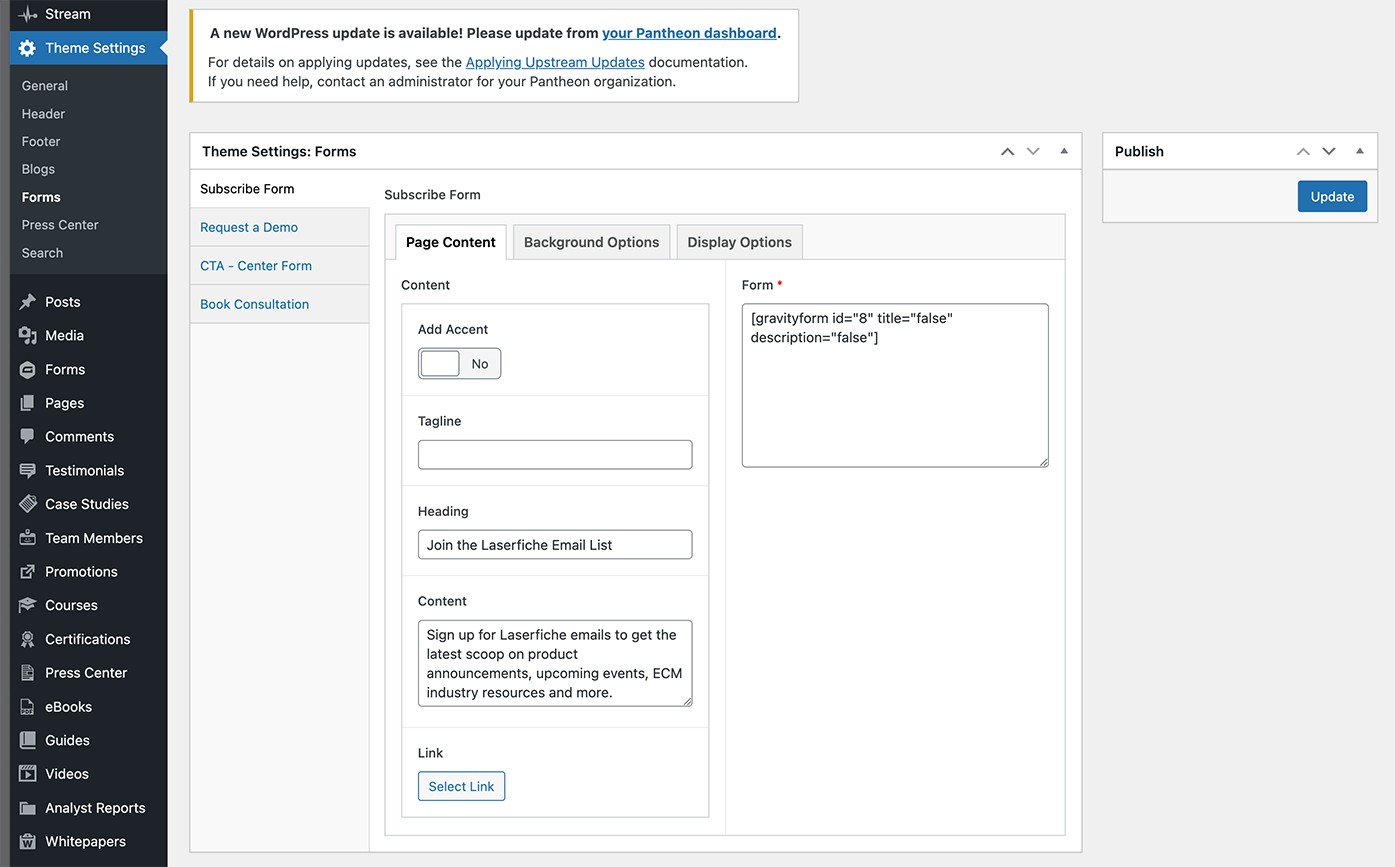The height and width of the screenshot is (867, 1395).
Task: Click into the Tagline input field
Action: [x=554, y=454]
